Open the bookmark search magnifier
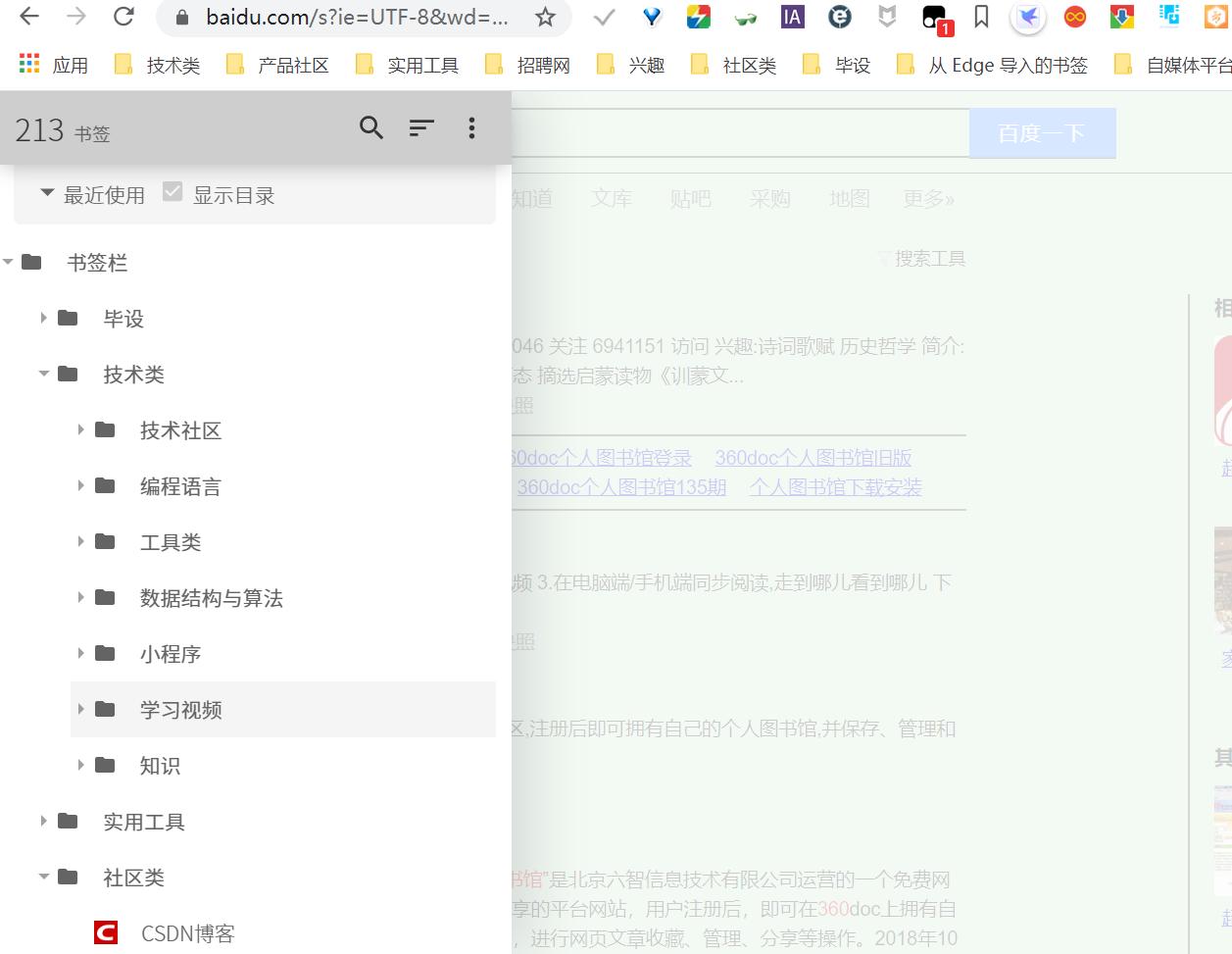This screenshot has width=1232, height=954. [x=370, y=127]
